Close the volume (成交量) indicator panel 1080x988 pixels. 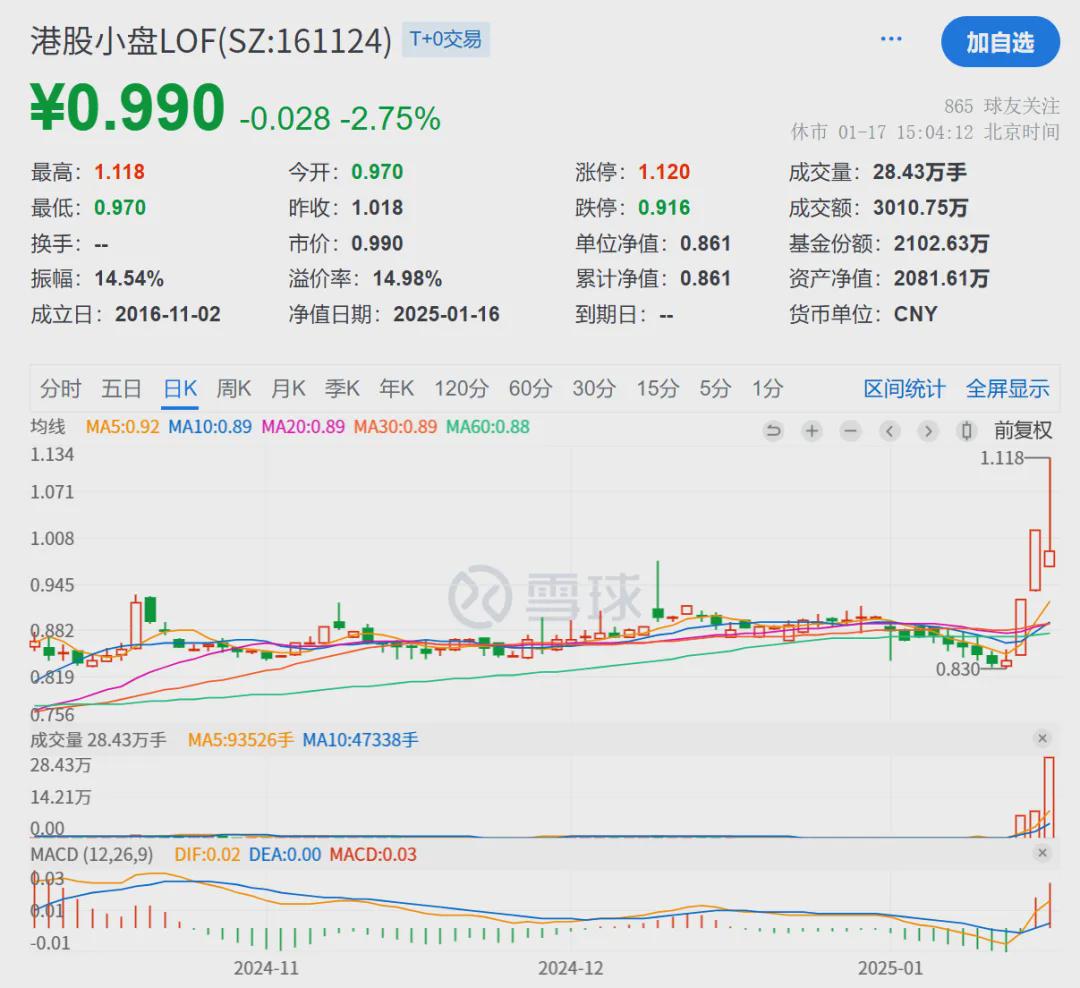(x=1042, y=739)
